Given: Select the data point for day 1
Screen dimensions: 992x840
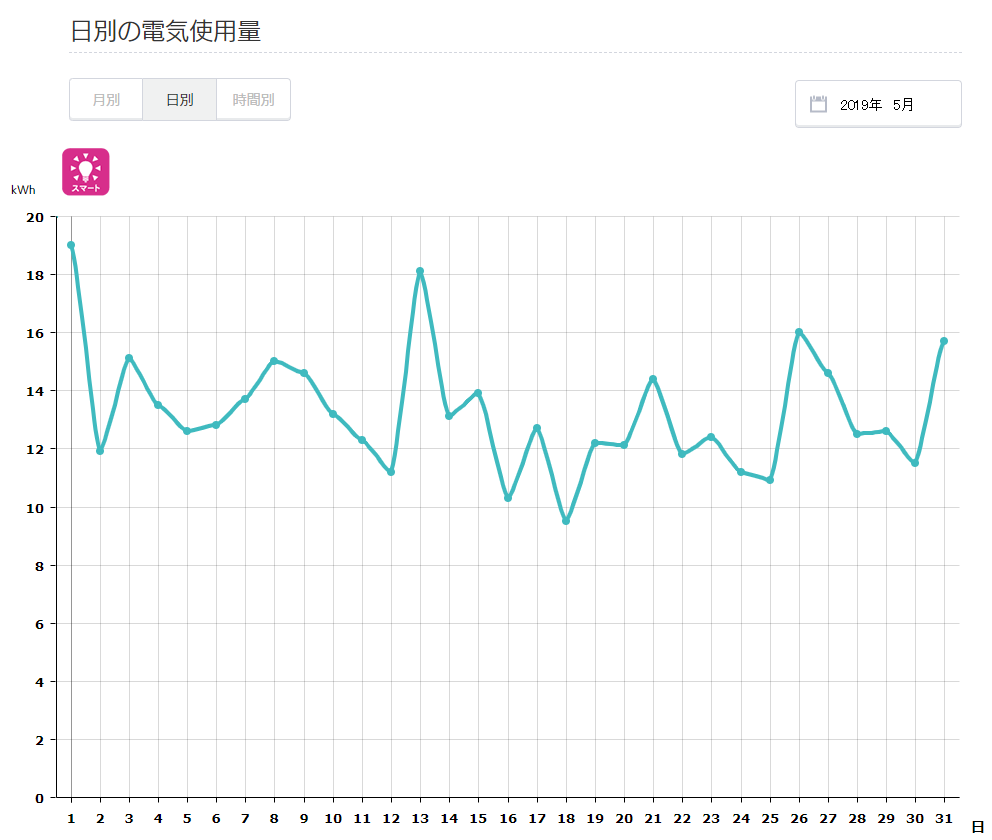Looking at the screenshot, I should (71, 245).
